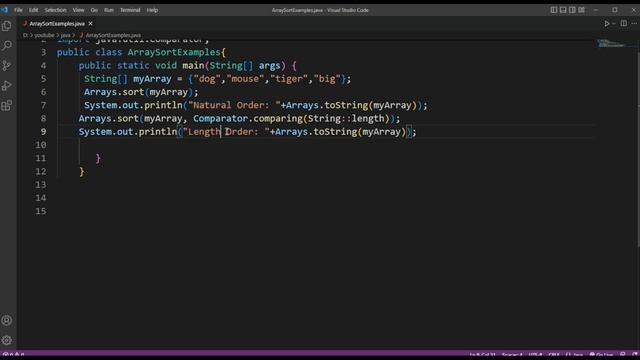This screenshot has height=360, width=640.
Task: Open the Run menu
Action: pyautogui.click(x=109, y=10)
